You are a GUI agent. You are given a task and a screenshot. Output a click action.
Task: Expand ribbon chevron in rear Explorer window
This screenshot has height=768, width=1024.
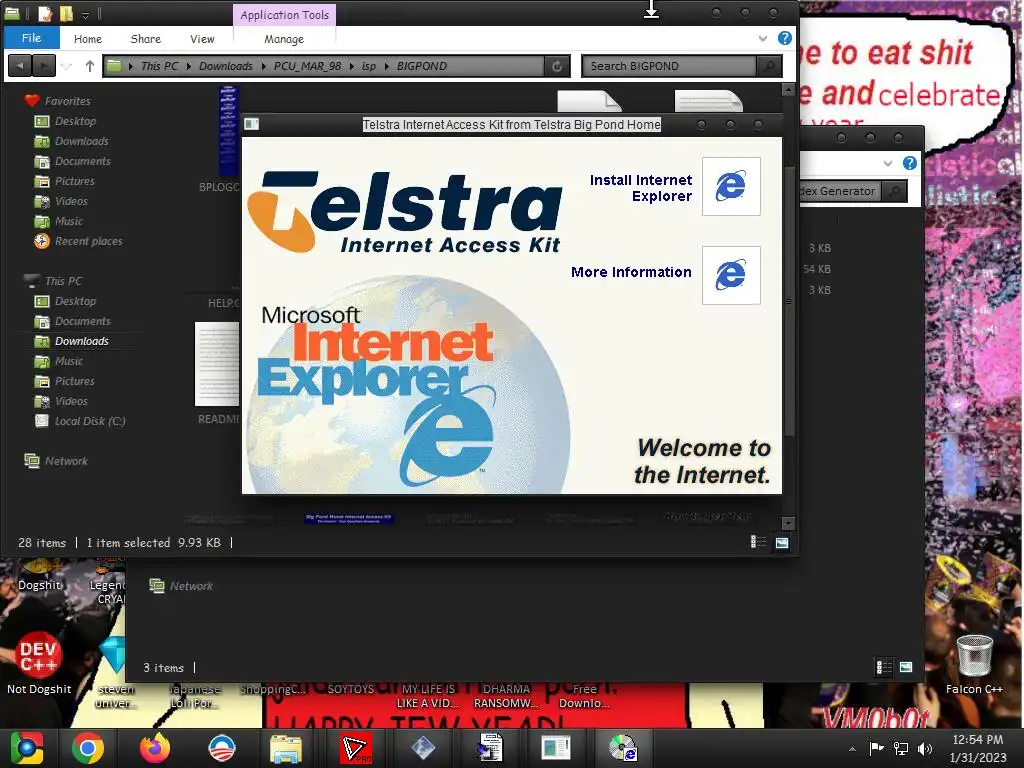point(888,163)
